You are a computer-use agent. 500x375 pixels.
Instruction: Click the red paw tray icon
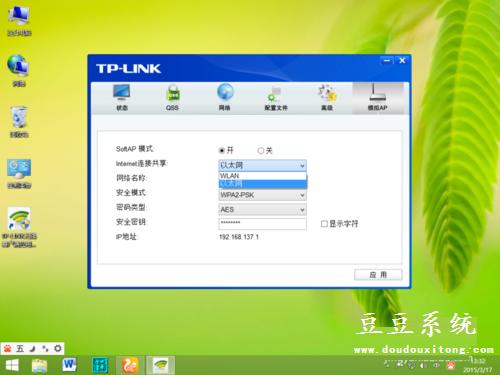451,366
